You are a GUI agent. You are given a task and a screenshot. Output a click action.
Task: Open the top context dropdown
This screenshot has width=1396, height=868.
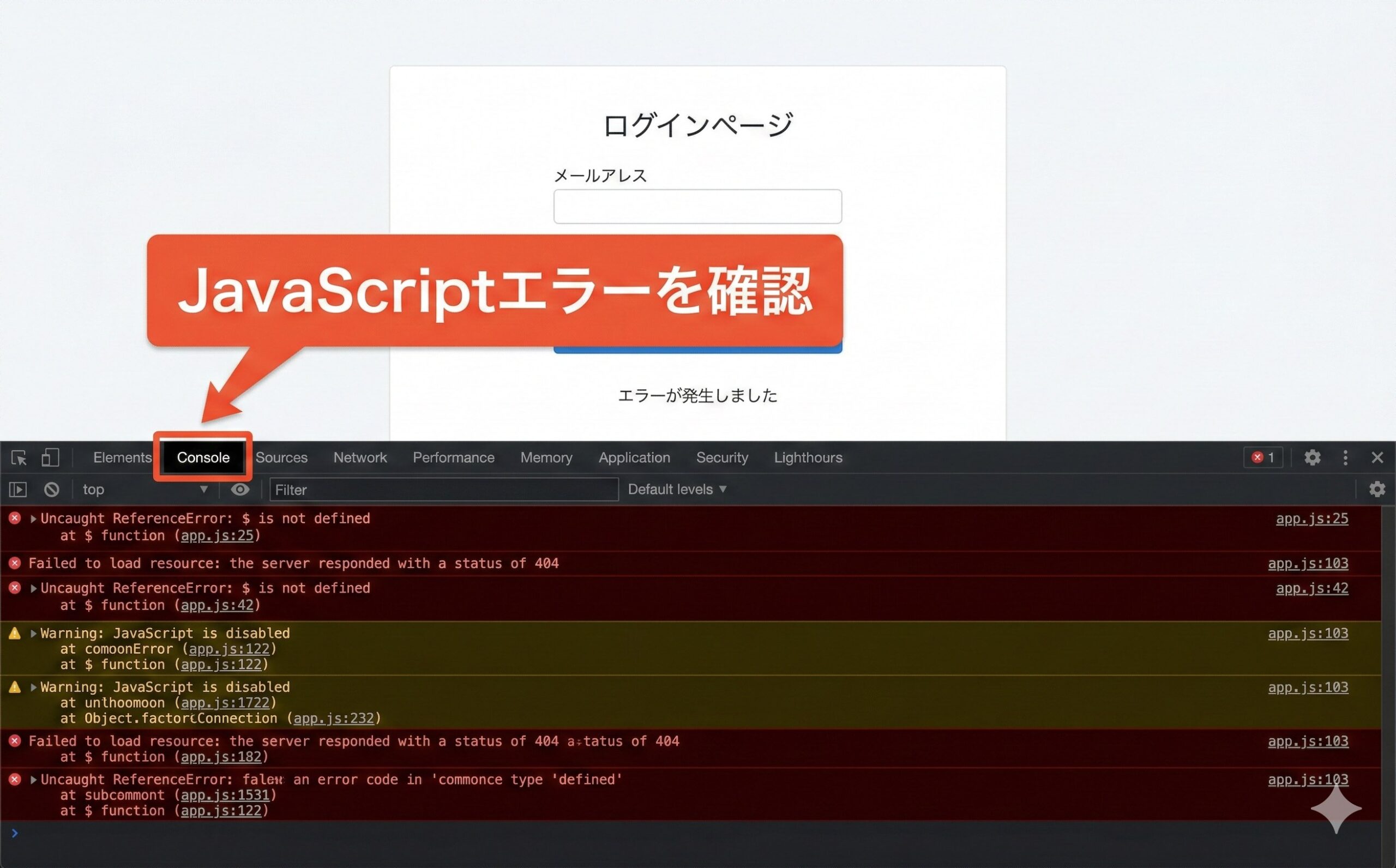(145, 489)
